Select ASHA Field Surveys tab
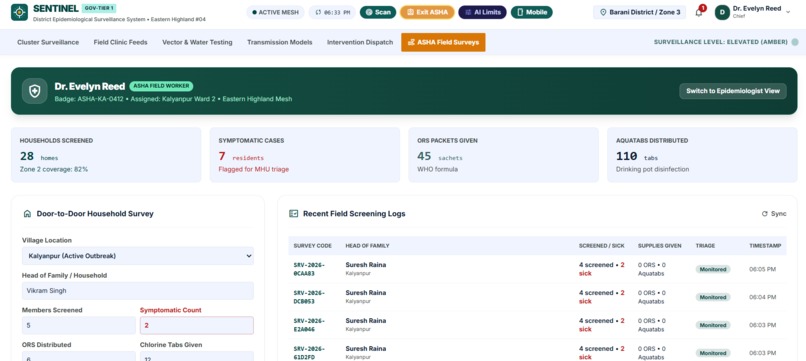Viewport: 806px width, 361px height. [x=443, y=42]
